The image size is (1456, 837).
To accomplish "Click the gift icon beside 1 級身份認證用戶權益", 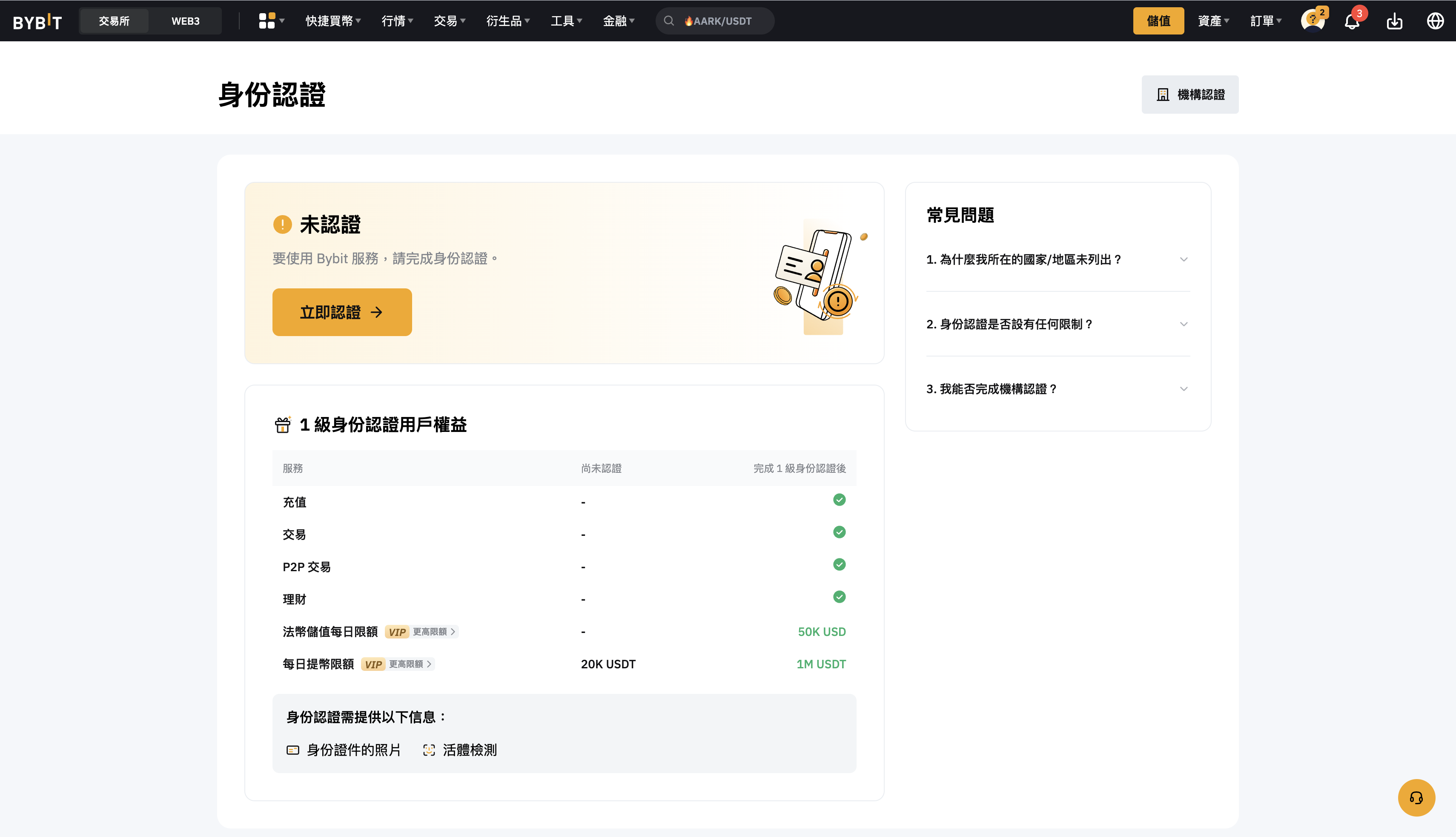I will 283,425.
